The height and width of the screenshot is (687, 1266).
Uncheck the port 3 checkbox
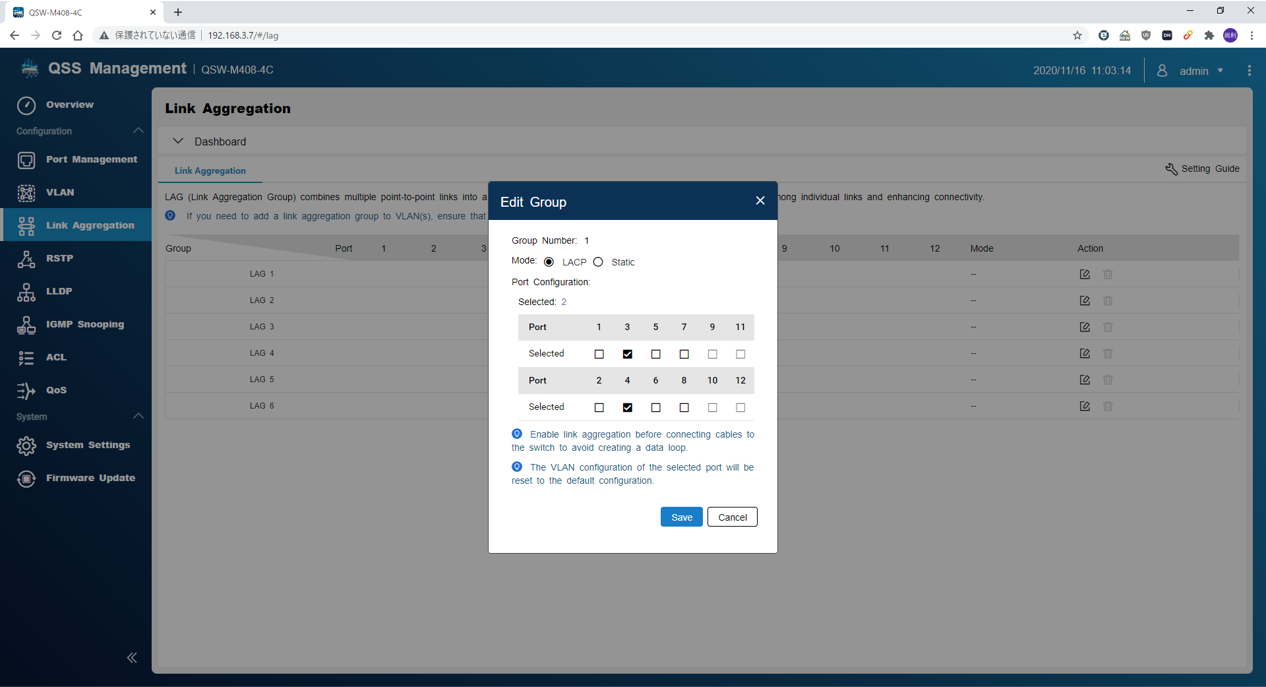pos(627,354)
